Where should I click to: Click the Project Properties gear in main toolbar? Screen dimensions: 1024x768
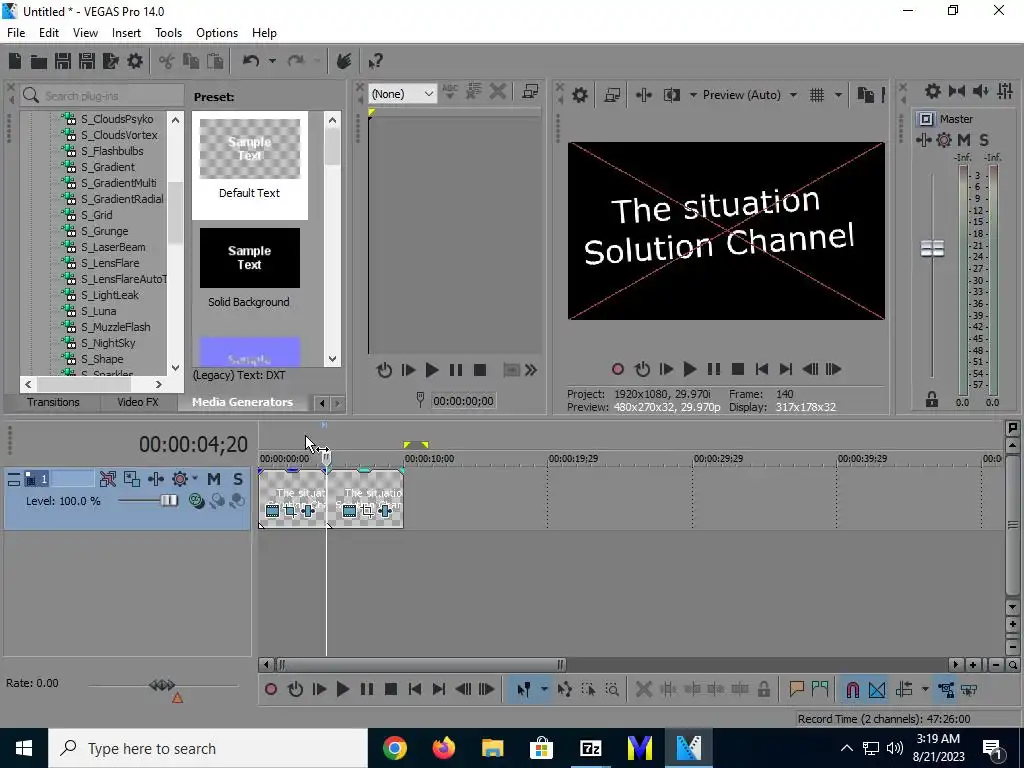click(135, 61)
